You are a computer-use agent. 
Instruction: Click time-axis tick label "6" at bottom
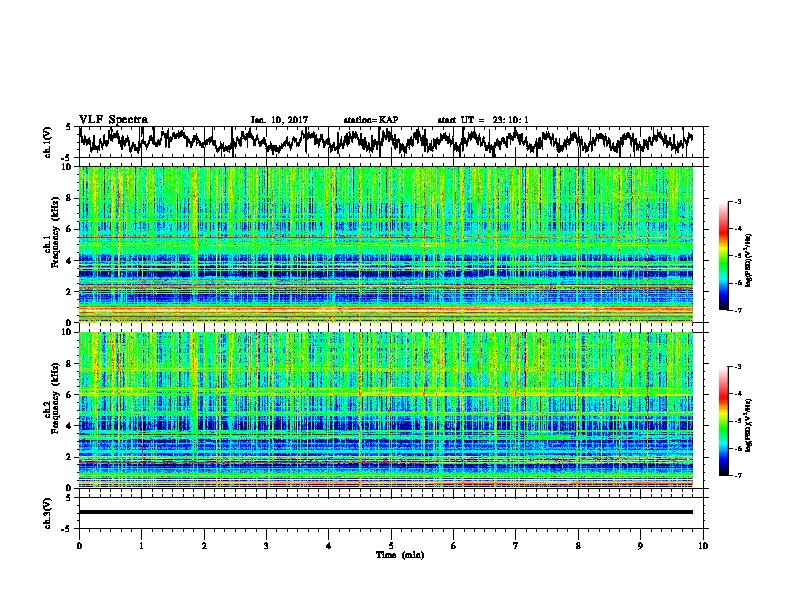coord(454,546)
